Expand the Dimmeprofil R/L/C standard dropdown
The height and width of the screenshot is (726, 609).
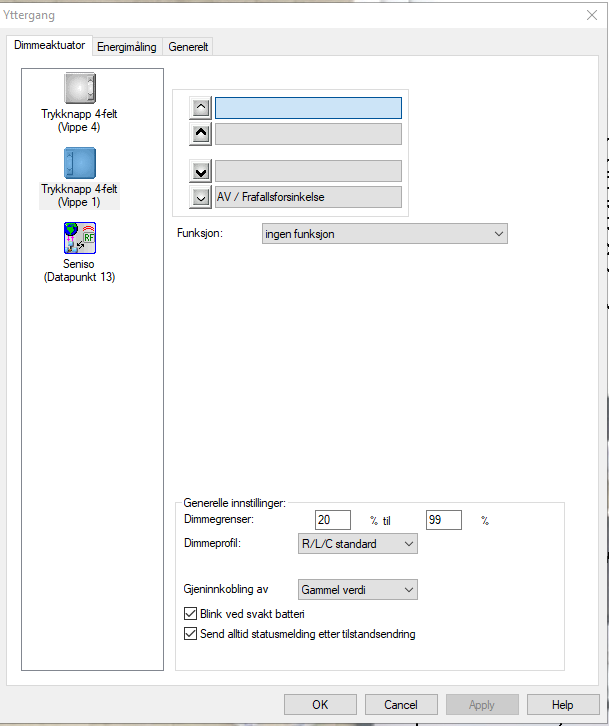click(357, 544)
